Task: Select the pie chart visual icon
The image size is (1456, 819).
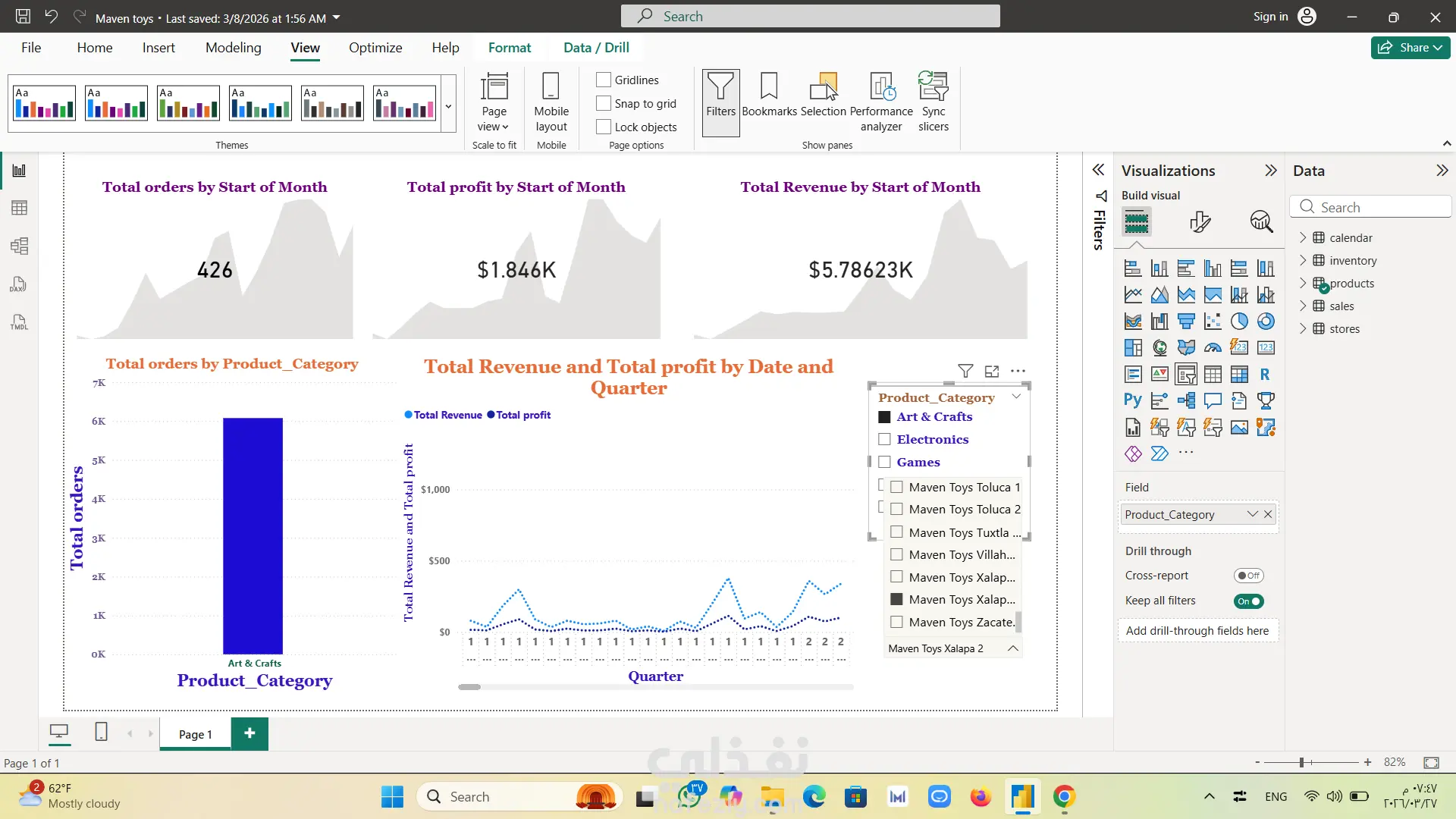Action: [1239, 322]
